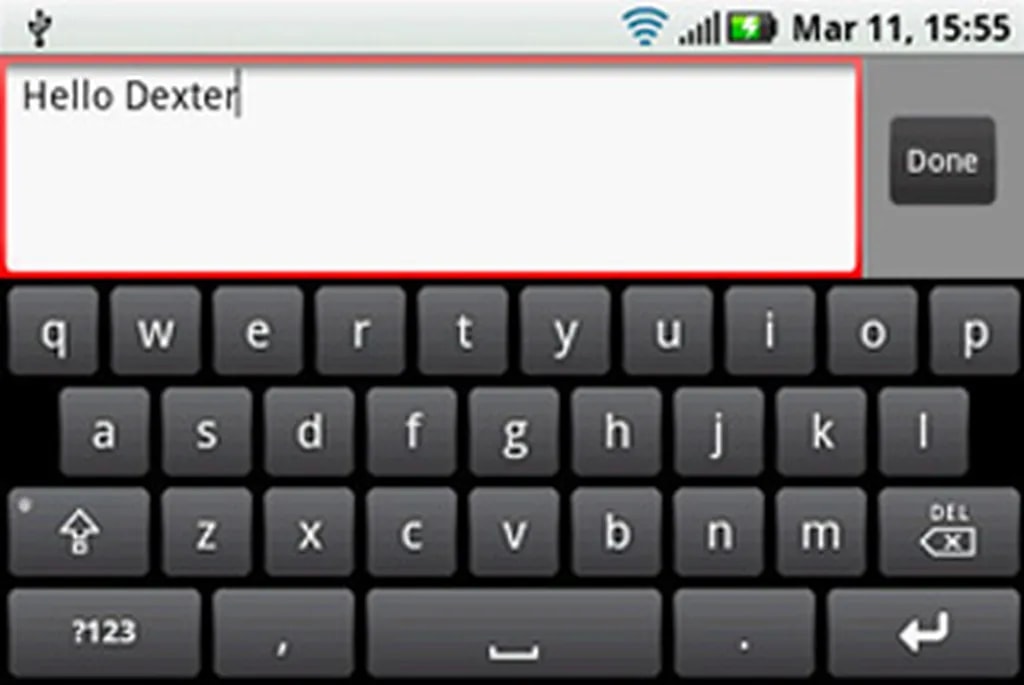Tap the comma key
The image size is (1024, 685).
tap(283, 632)
